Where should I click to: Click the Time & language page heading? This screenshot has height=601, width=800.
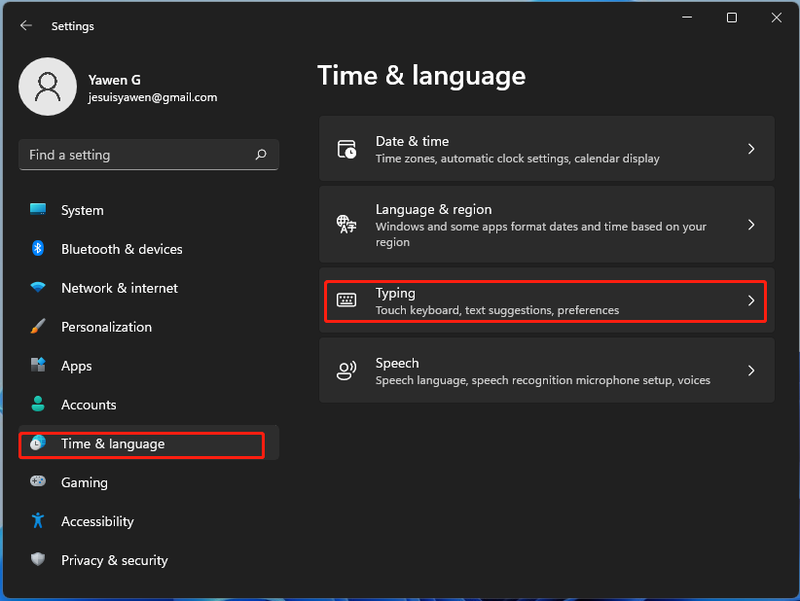click(x=421, y=76)
